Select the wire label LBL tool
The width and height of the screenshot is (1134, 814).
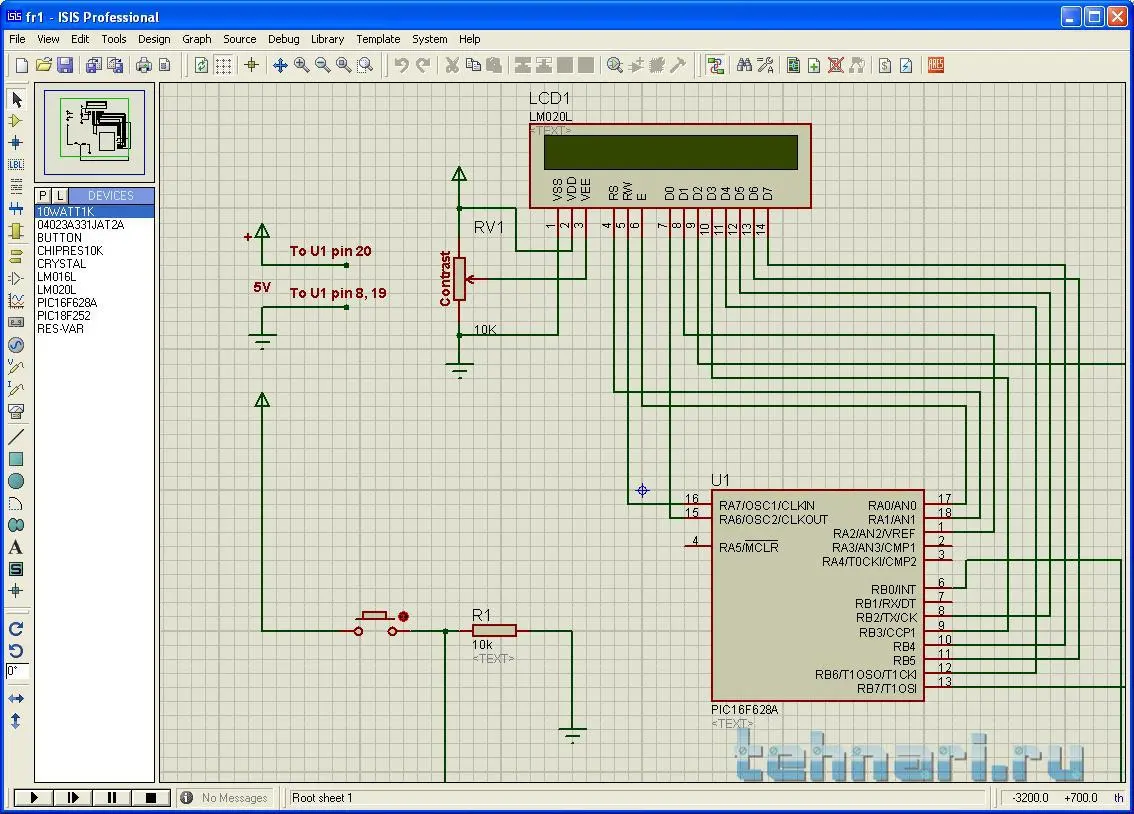click(16, 165)
